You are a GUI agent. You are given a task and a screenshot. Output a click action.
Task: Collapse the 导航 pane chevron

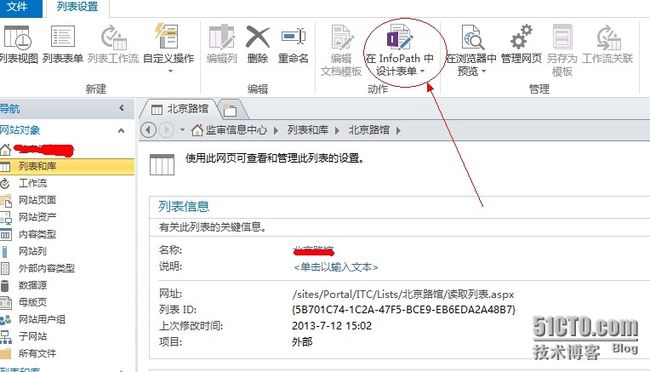click(121, 108)
